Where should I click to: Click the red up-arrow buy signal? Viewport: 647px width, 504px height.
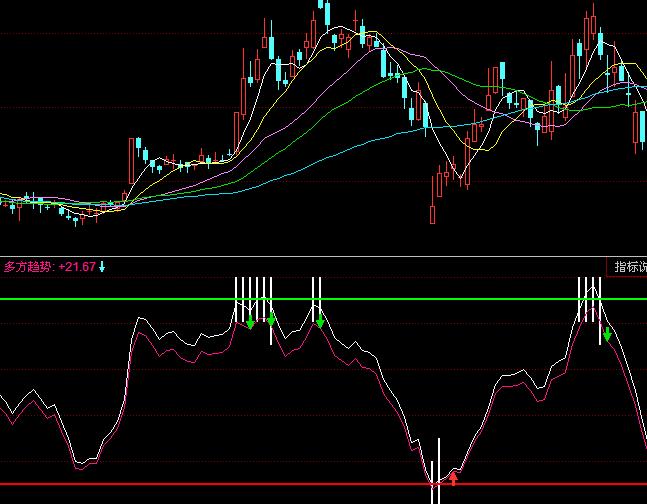coord(453,478)
